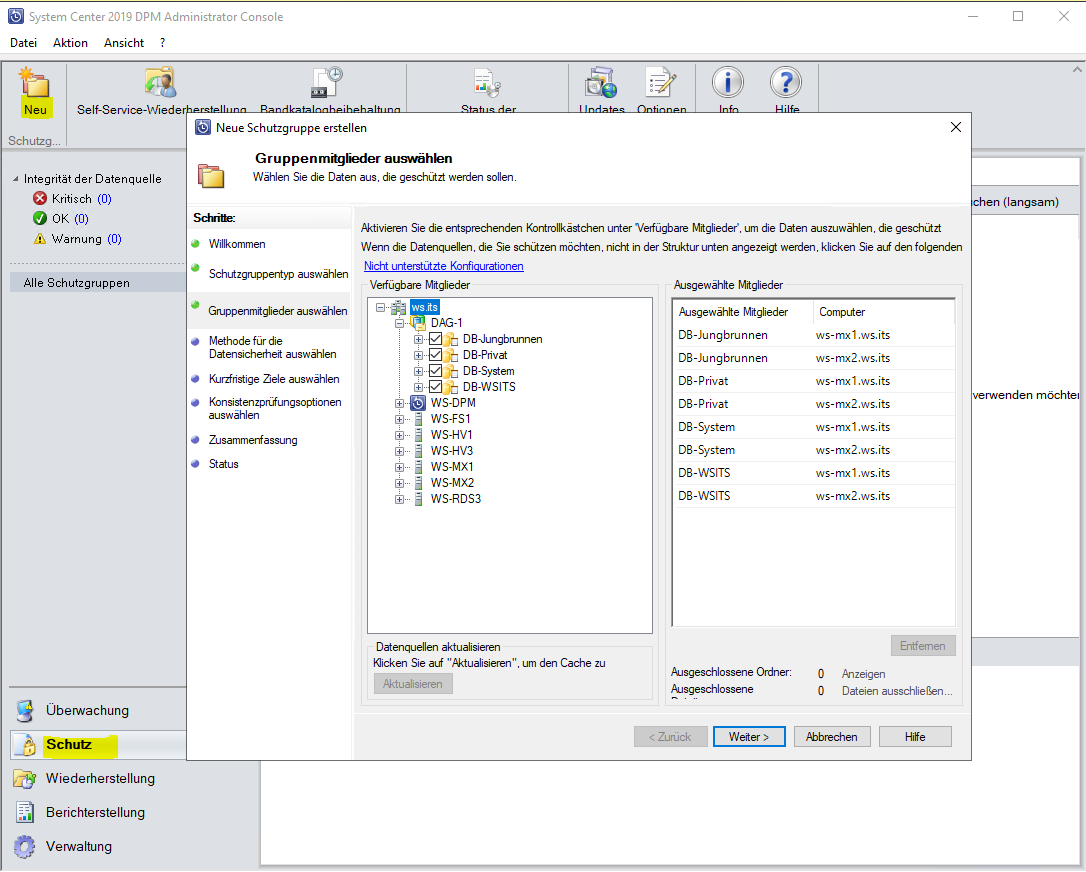Click the Info toolbar icon
This screenshot has height=872, width=1086.
728,82
